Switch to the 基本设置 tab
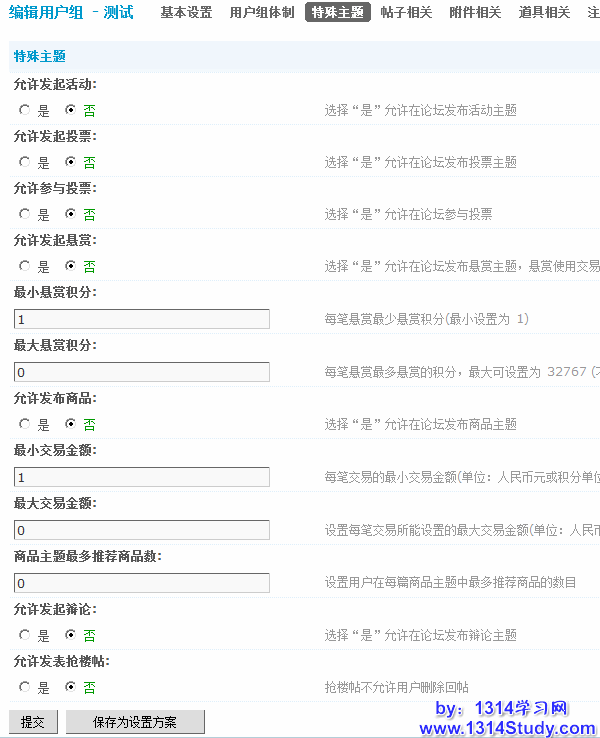 pos(186,13)
